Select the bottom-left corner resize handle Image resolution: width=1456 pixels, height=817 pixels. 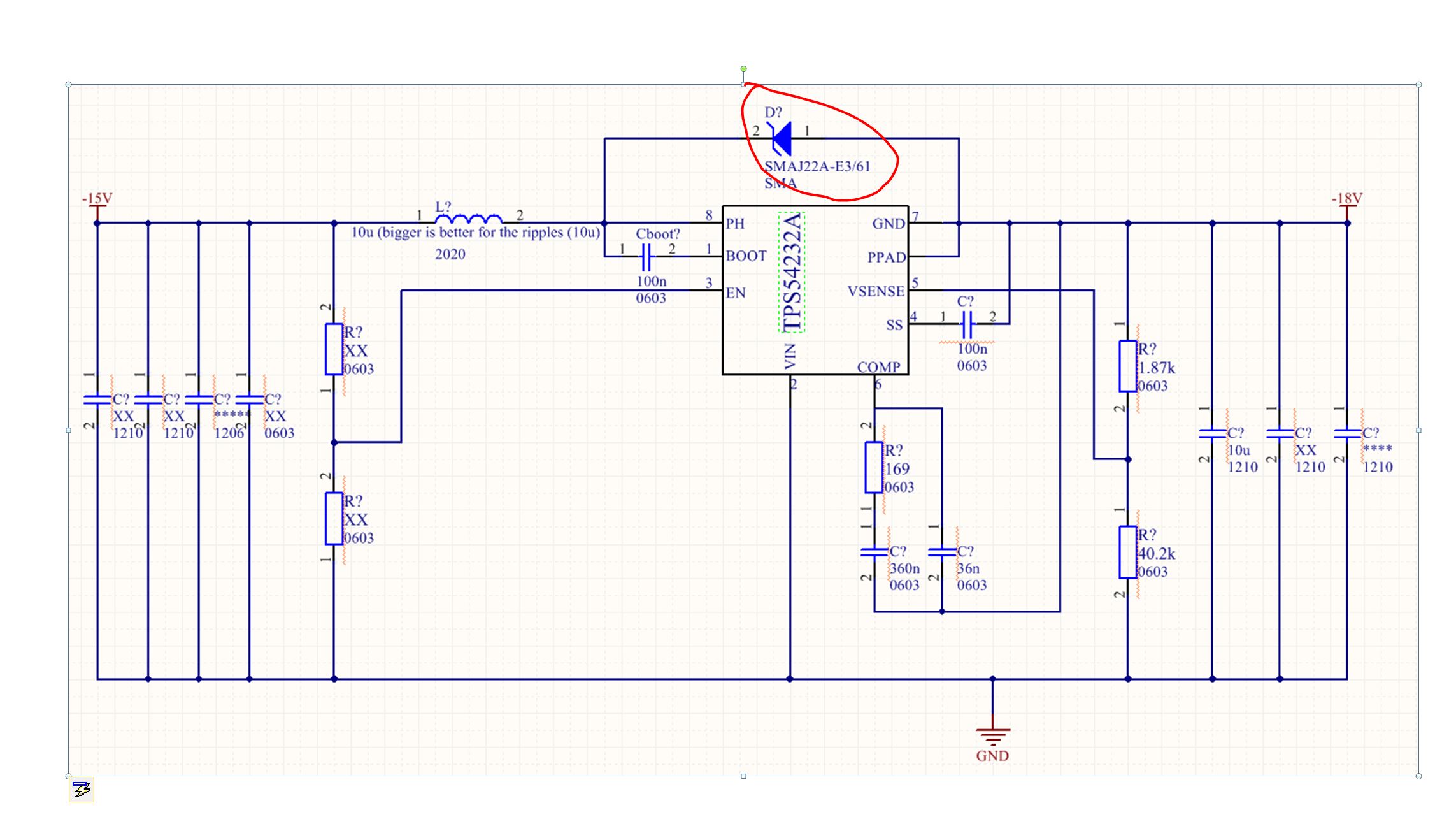[69, 776]
